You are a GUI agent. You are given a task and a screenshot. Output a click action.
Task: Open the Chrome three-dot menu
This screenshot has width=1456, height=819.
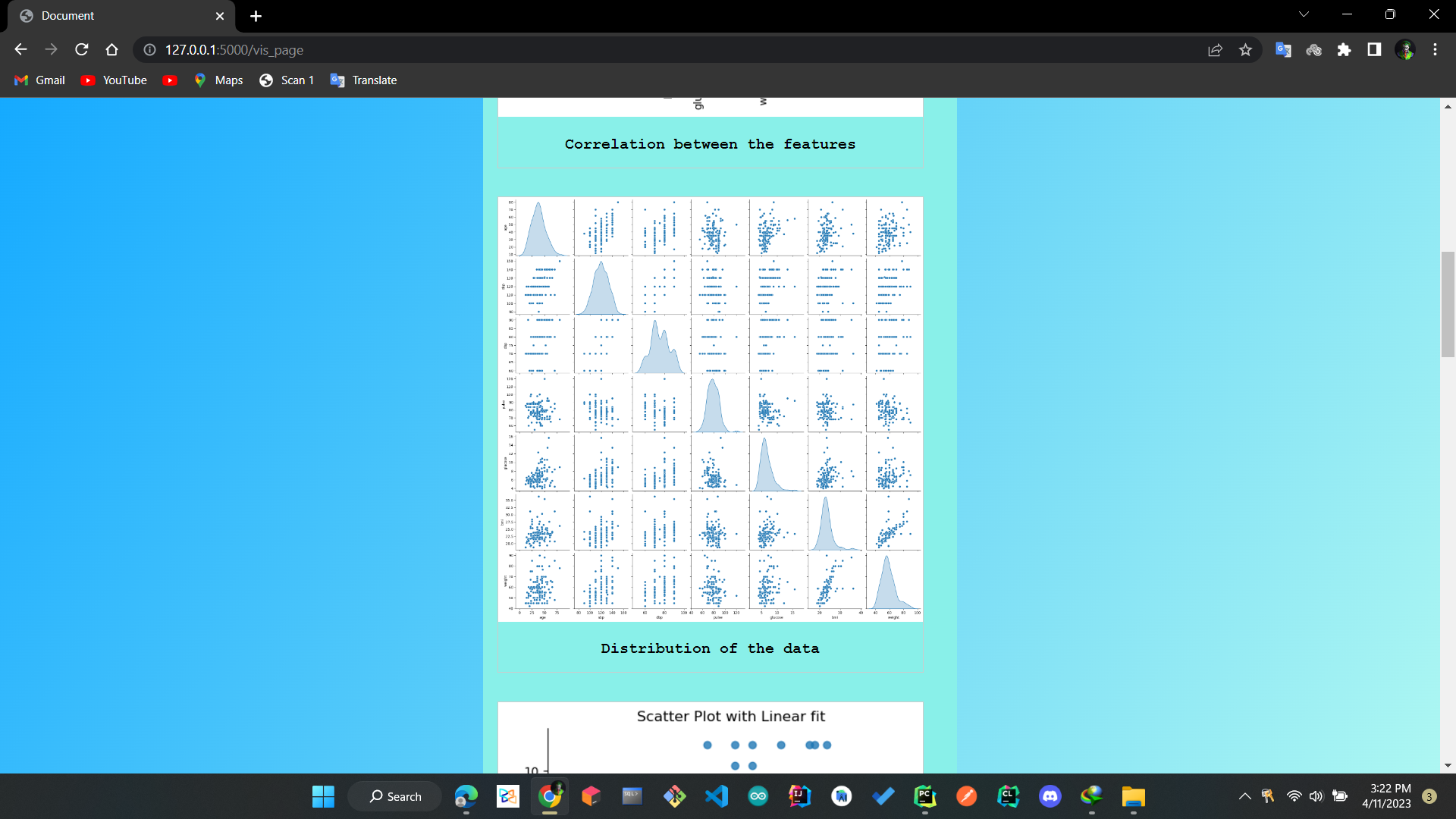point(1435,49)
